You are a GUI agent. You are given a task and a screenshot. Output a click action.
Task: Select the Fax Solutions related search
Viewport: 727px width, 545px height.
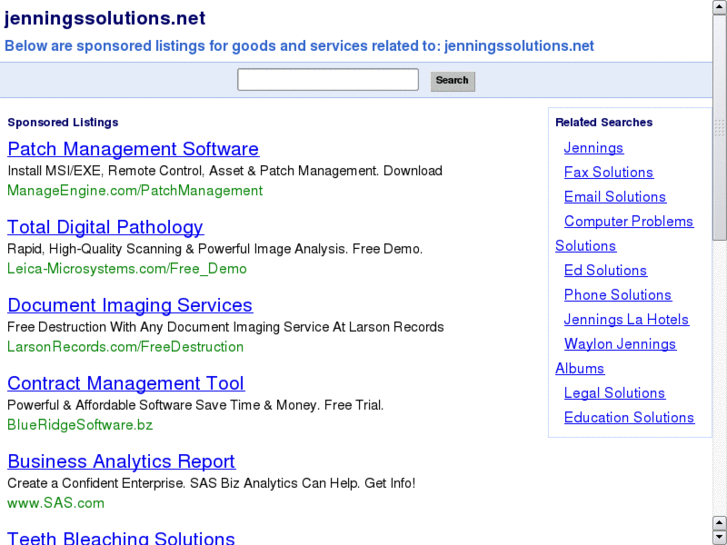click(x=608, y=172)
